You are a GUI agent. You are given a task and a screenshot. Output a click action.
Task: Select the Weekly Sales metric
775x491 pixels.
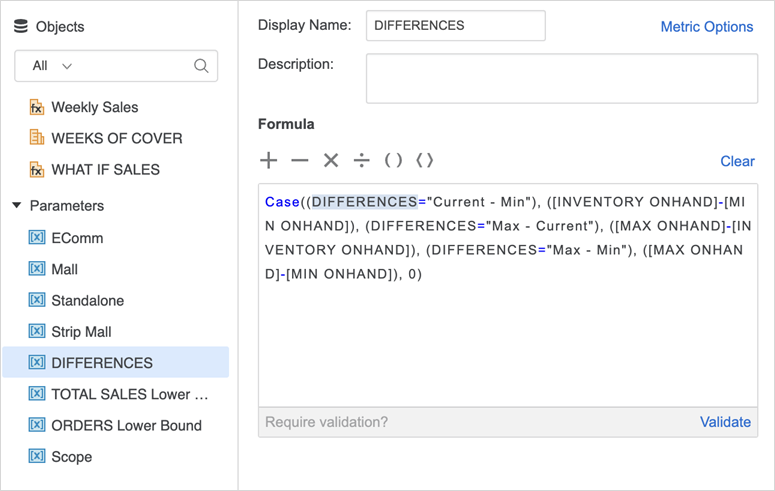94,107
